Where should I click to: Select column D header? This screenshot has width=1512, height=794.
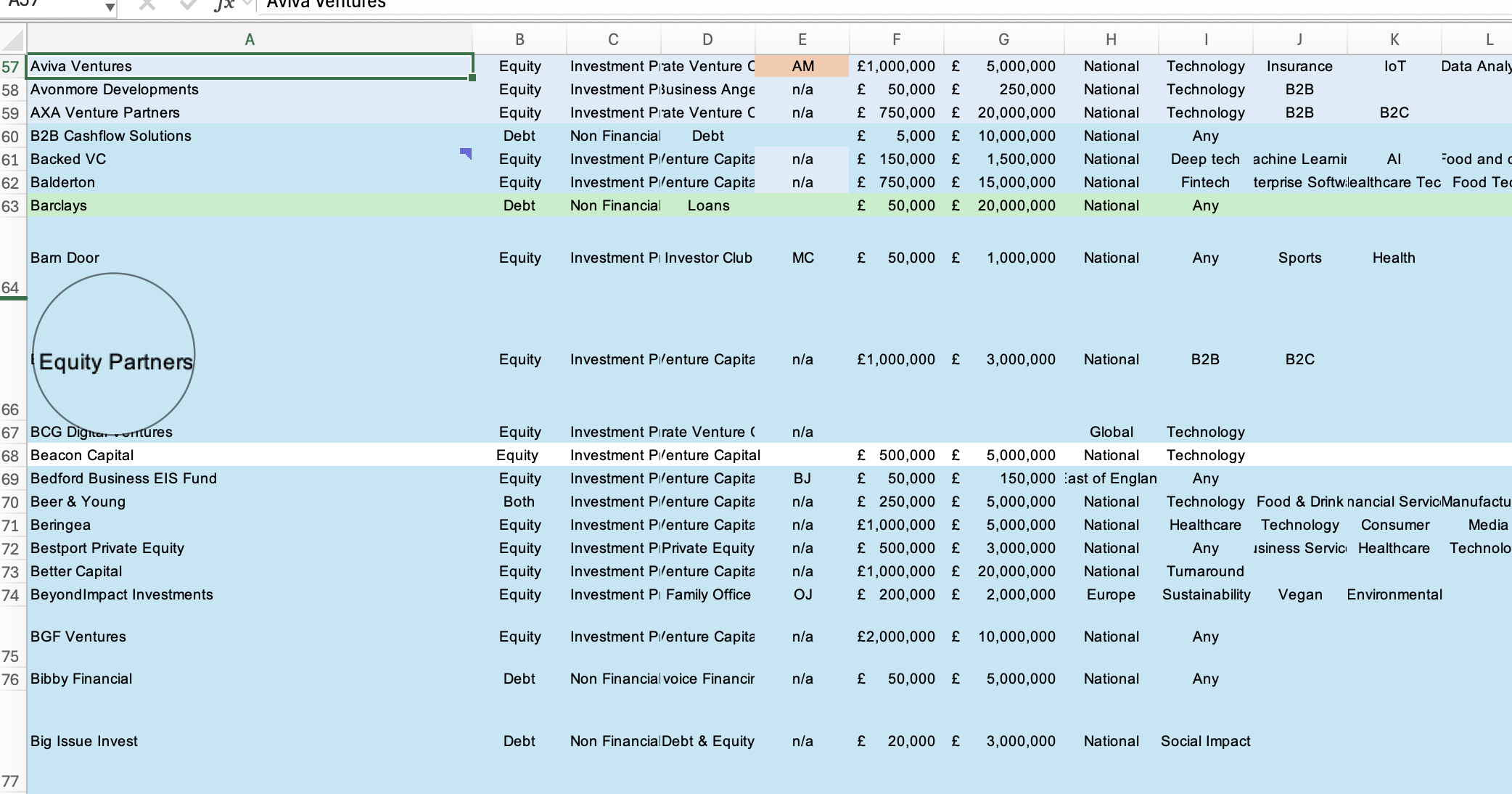pyautogui.click(x=708, y=40)
